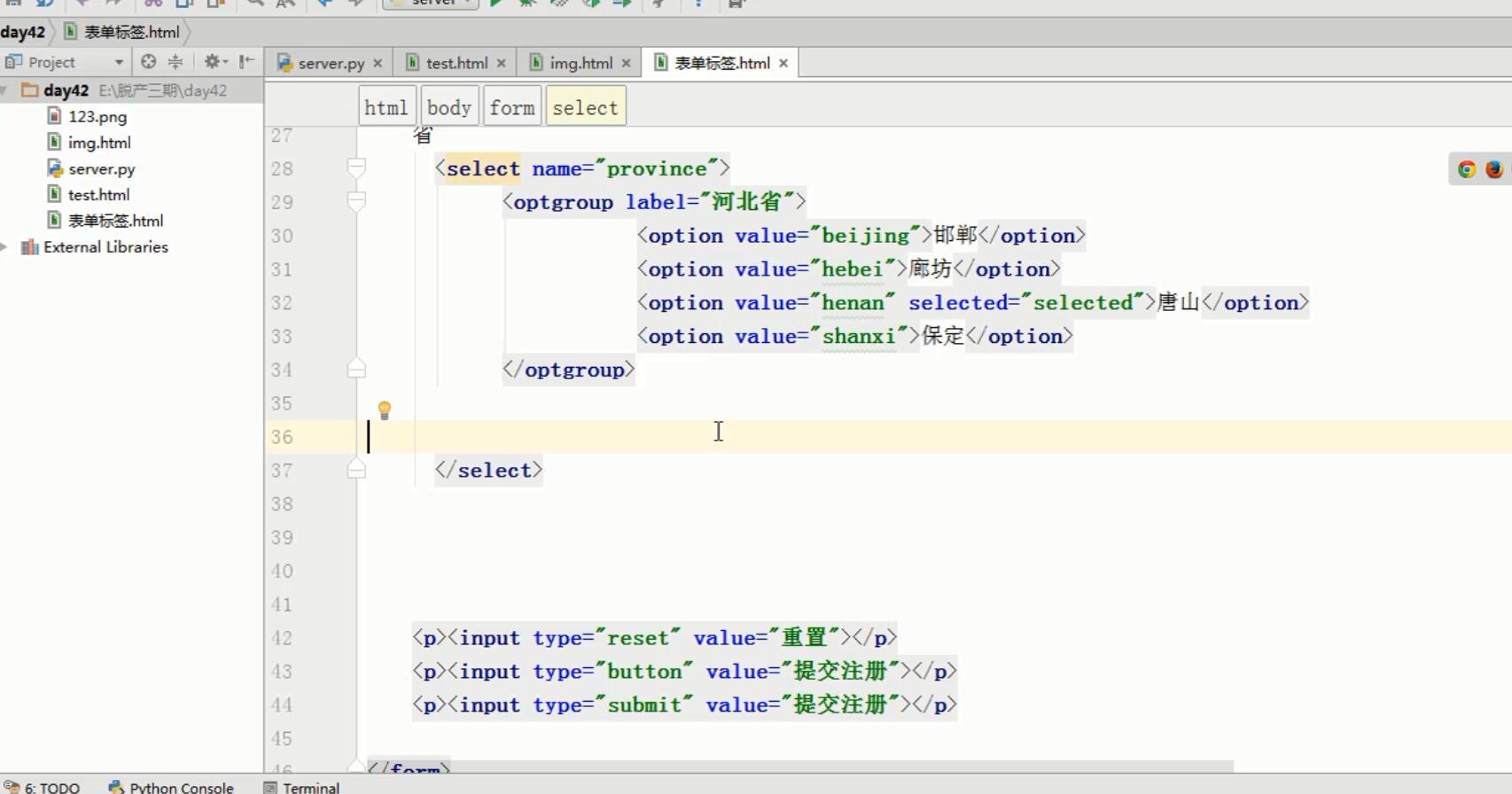The height and width of the screenshot is (794, 1512).
Task: Click scroll from source target icon
Action: 149,62
